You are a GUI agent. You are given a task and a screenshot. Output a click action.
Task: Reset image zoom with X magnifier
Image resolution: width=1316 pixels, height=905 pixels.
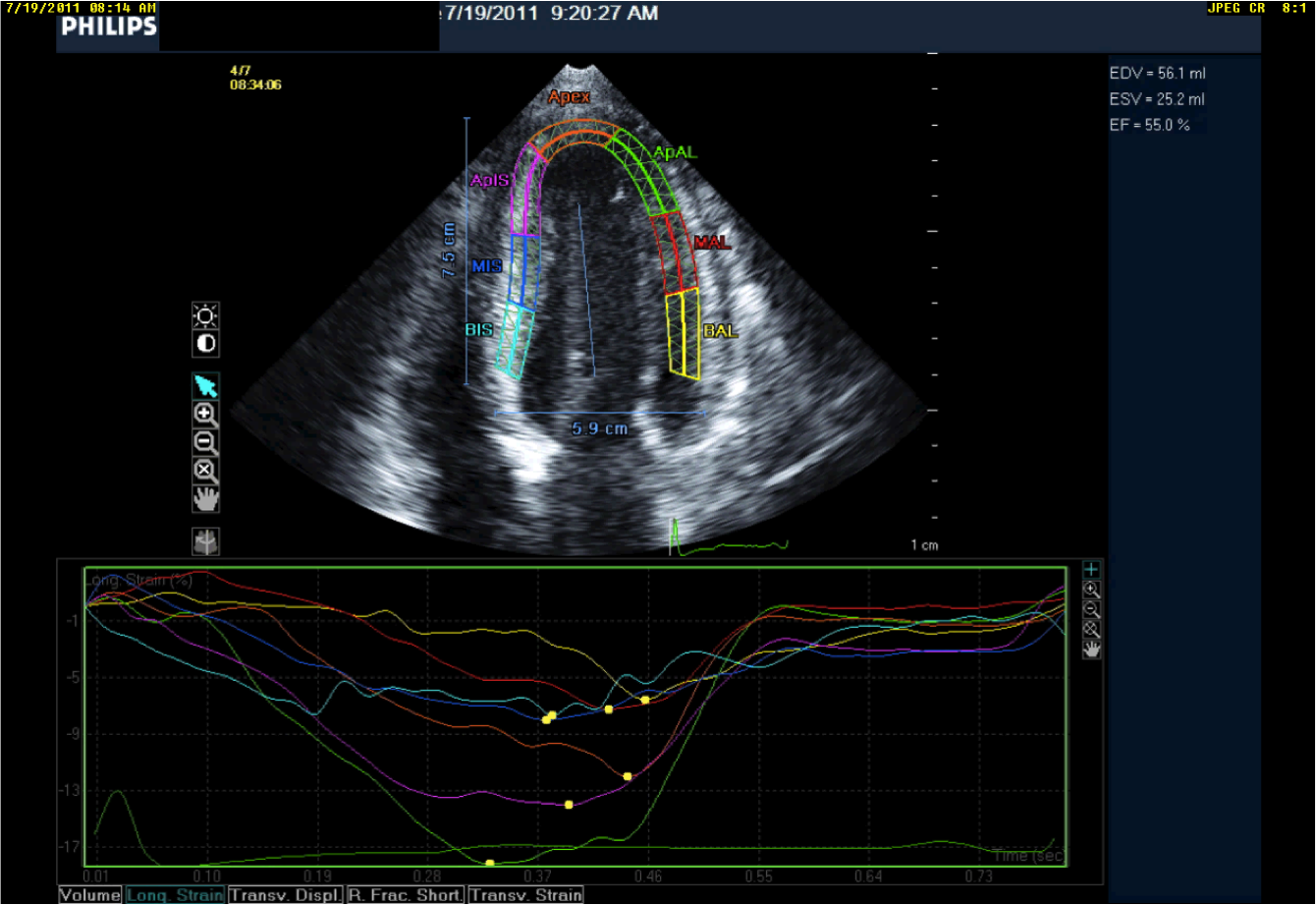click(x=205, y=471)
